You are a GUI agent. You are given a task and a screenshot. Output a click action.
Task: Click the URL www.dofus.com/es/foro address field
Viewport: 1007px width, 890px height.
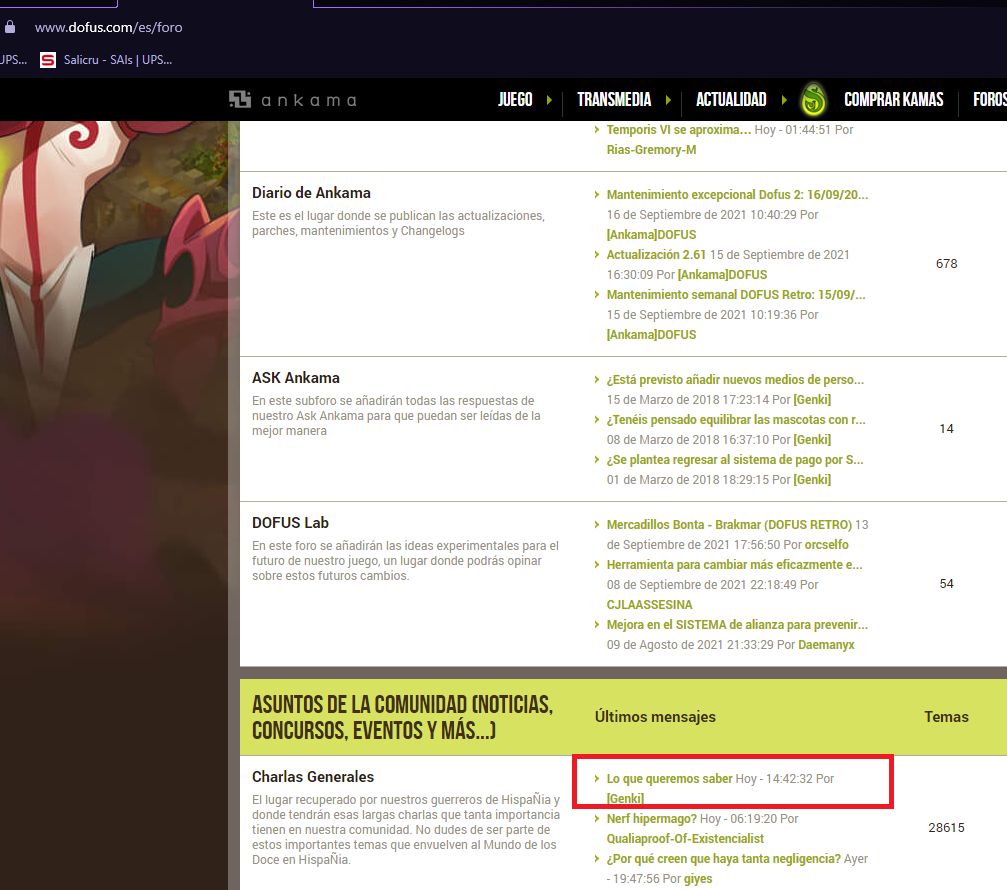(109, 27)
